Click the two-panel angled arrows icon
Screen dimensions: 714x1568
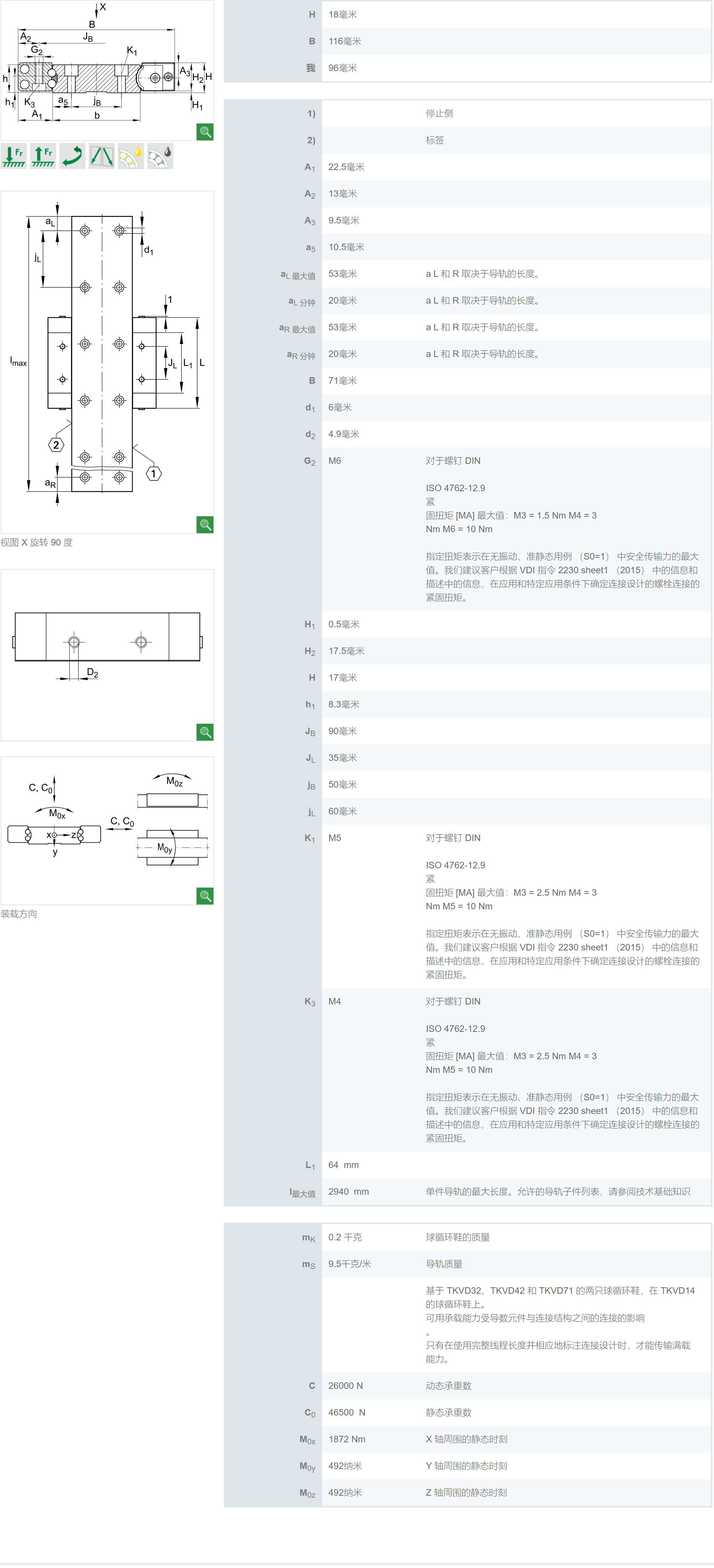coord(101,156)
